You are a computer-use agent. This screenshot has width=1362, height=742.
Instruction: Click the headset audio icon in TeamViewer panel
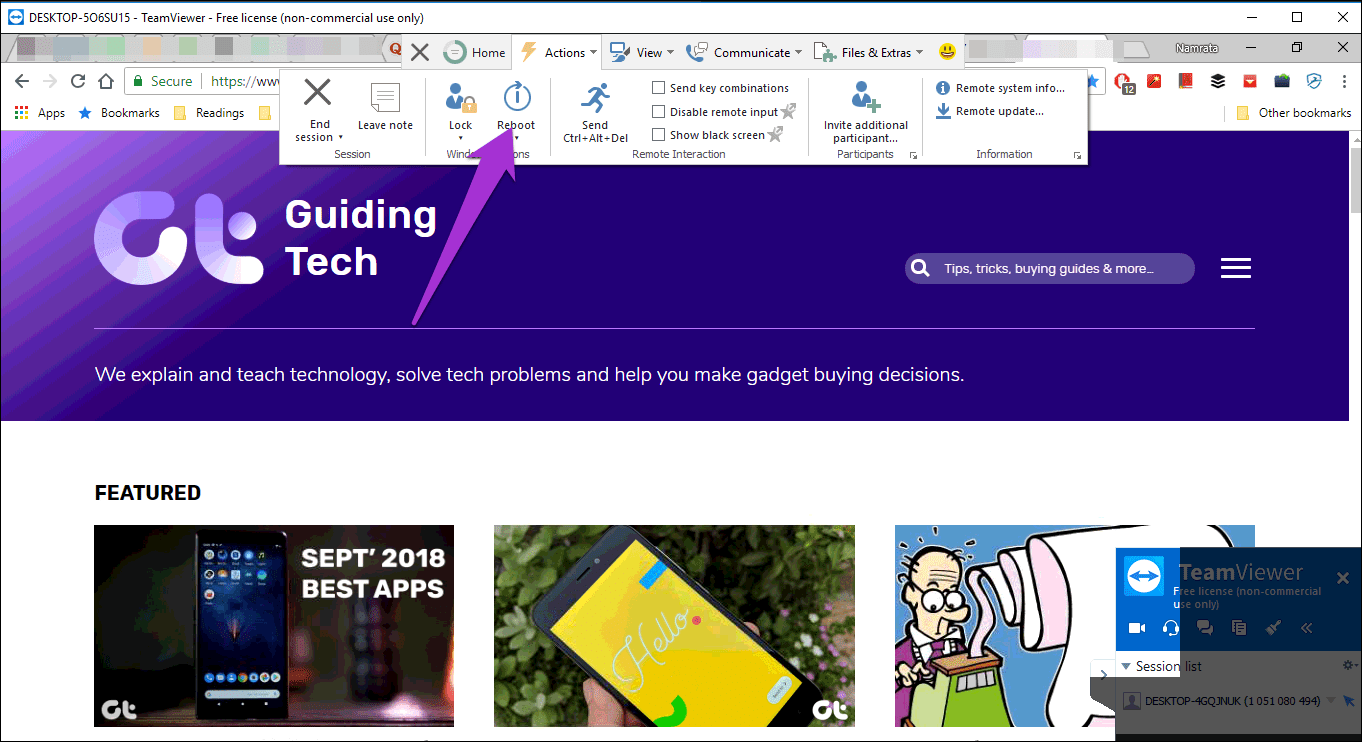pos(1171,628)
